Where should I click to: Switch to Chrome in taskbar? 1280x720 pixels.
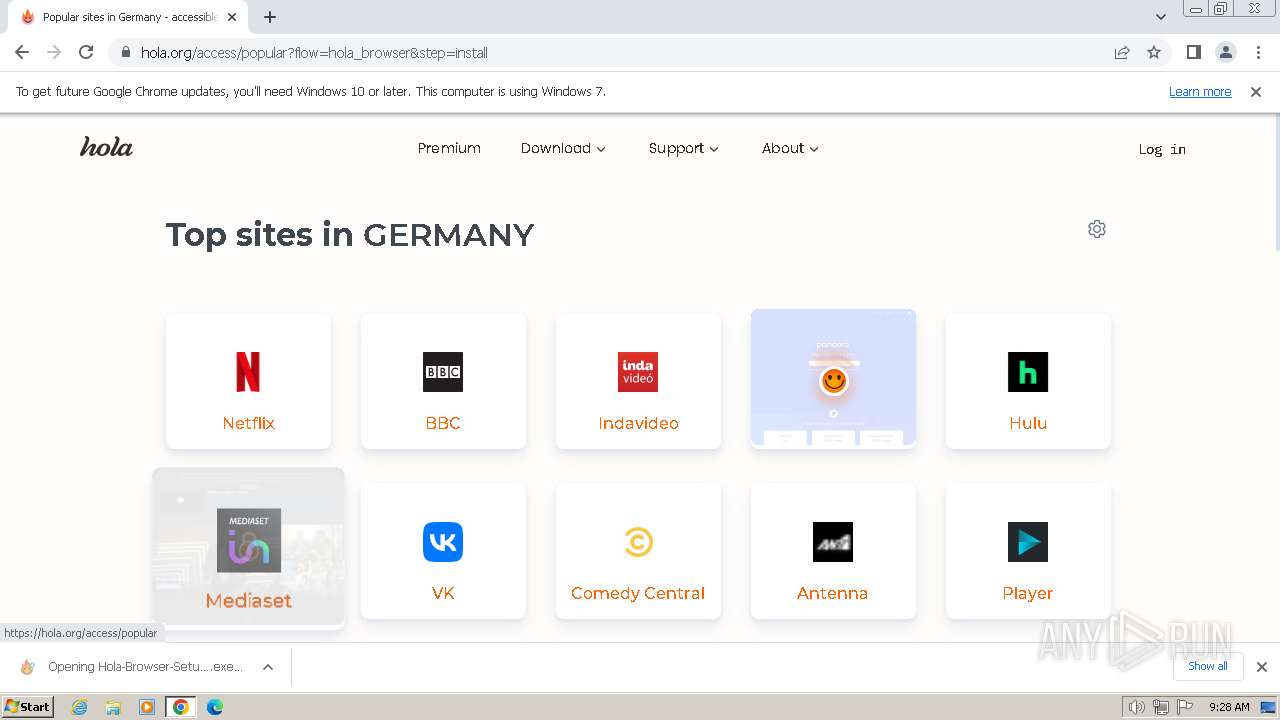click(181, 707)
